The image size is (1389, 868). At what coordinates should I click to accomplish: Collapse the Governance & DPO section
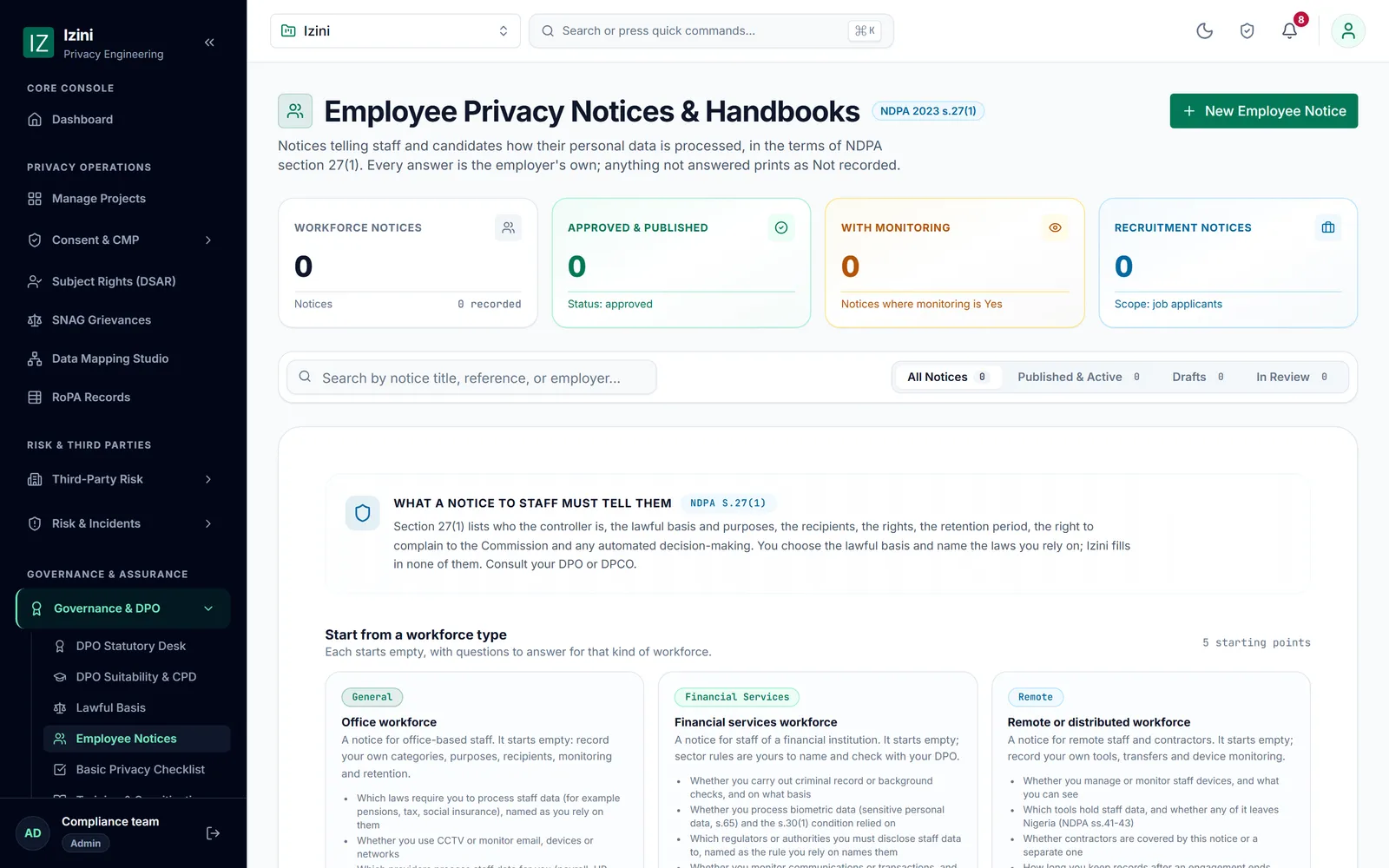pyautogui.click(x=123, y=608)
